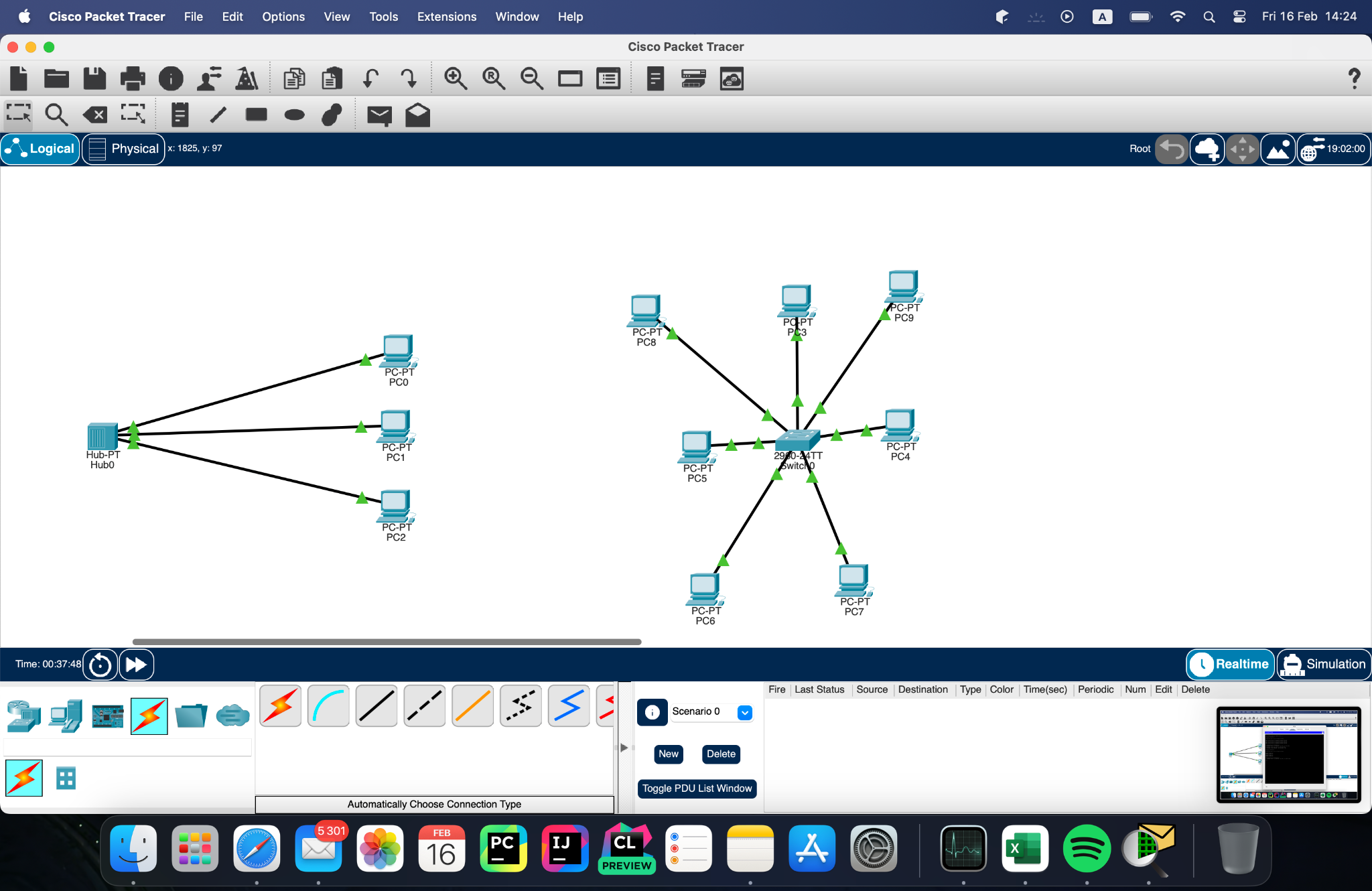The width and height of the screenshot is (1372, 891).
Task: Click Delete scenario button
Action: (x=721, y=754)
